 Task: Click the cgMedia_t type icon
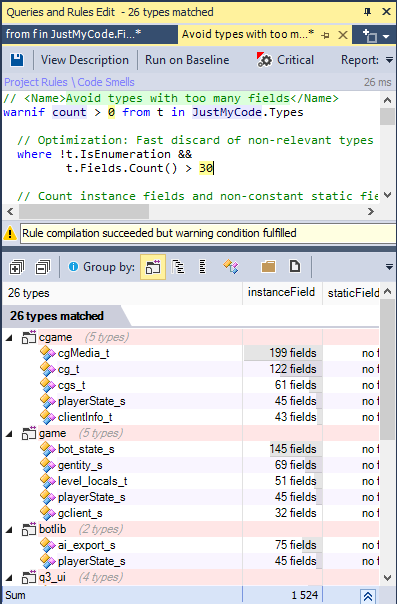click(x=48, y=353)
